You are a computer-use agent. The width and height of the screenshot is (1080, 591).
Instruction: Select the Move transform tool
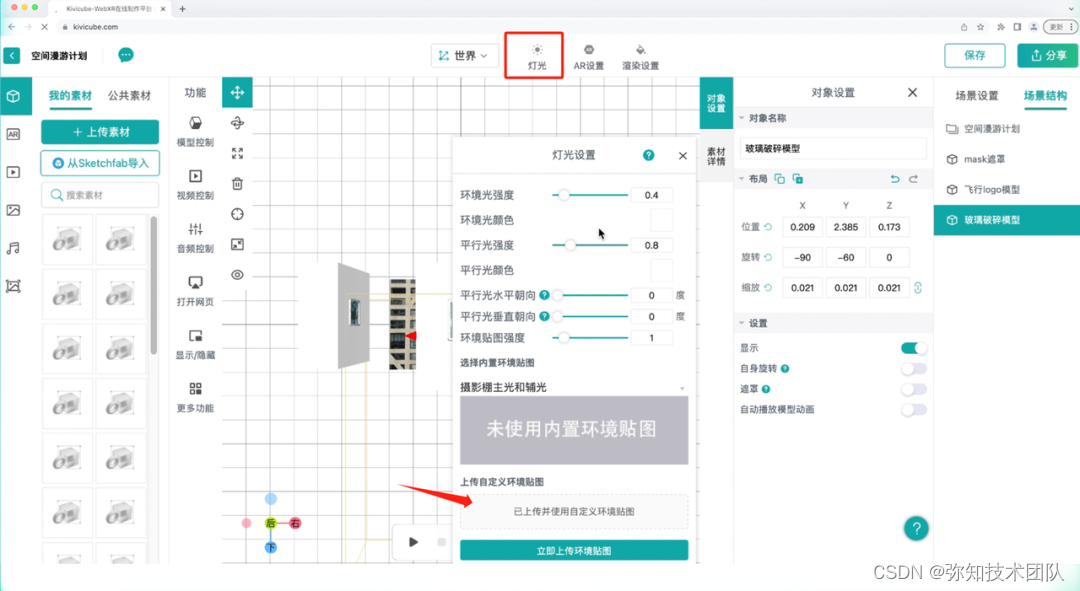click(237, 92)
